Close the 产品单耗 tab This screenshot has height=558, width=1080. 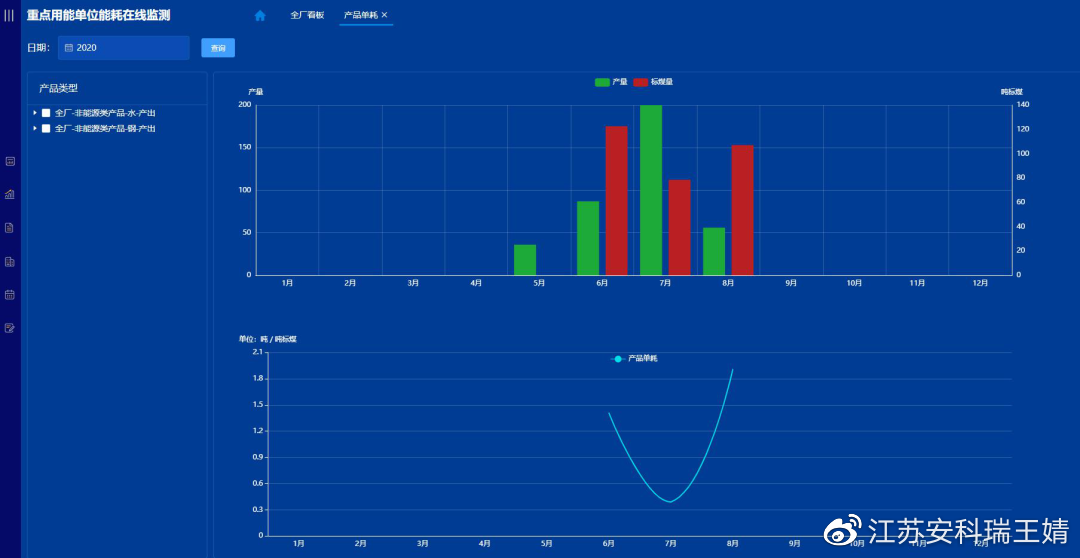point(384,15)
